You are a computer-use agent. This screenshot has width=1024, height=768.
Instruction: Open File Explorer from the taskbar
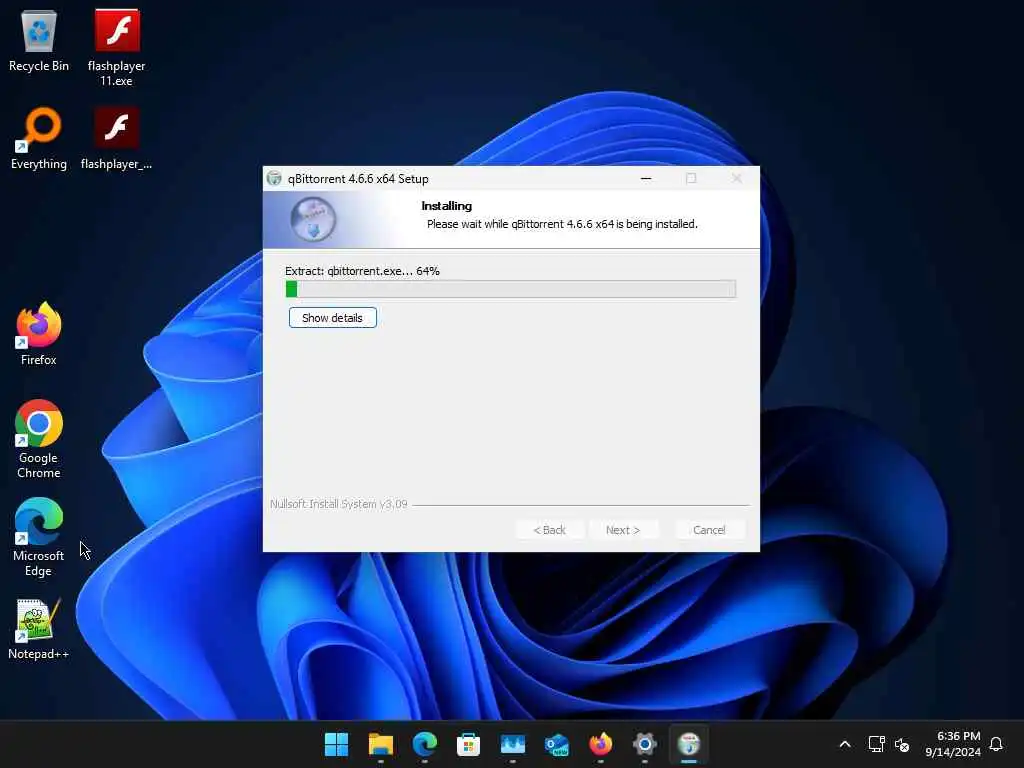coord(381,744)
